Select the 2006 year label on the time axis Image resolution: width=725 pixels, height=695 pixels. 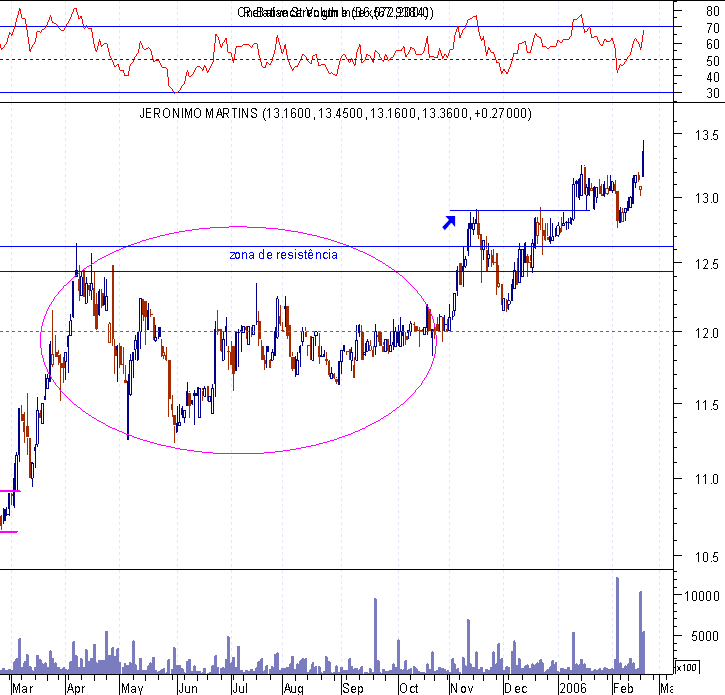(572, 688)
